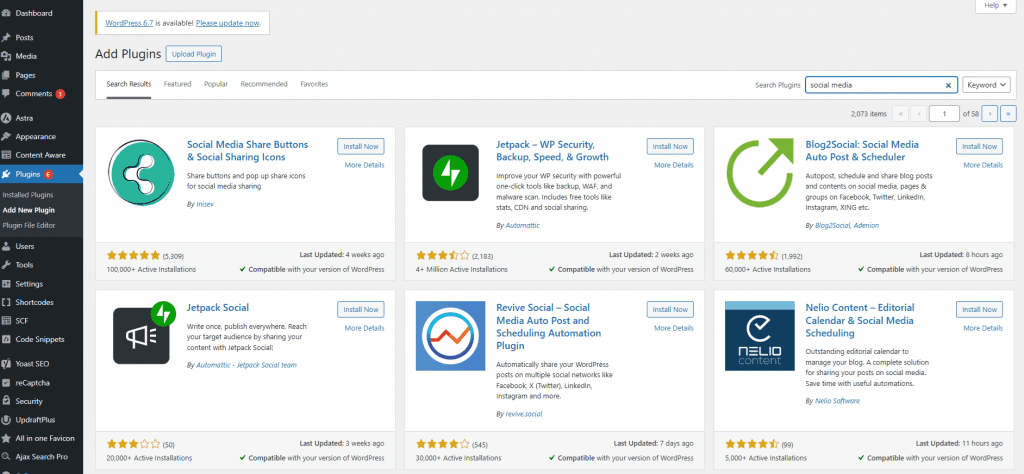Click the Pages sidebar icon
The height and width of the screenshot is (474, 1024).
(x=6, y=75)
